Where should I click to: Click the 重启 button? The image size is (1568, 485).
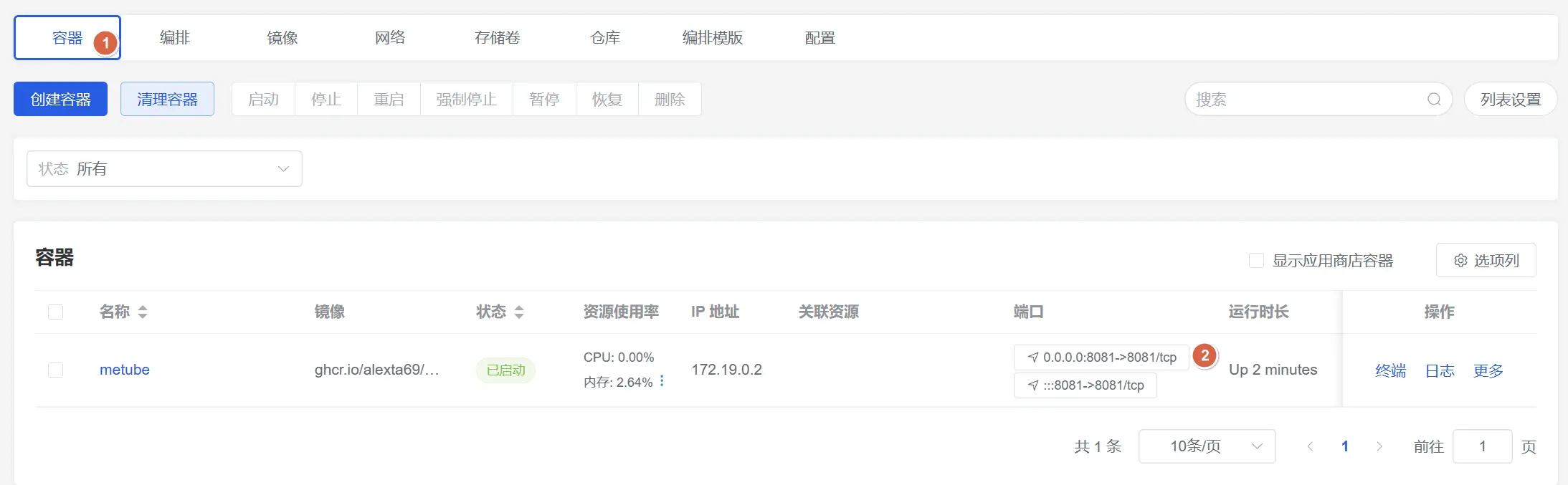click(x=389, y=99)
